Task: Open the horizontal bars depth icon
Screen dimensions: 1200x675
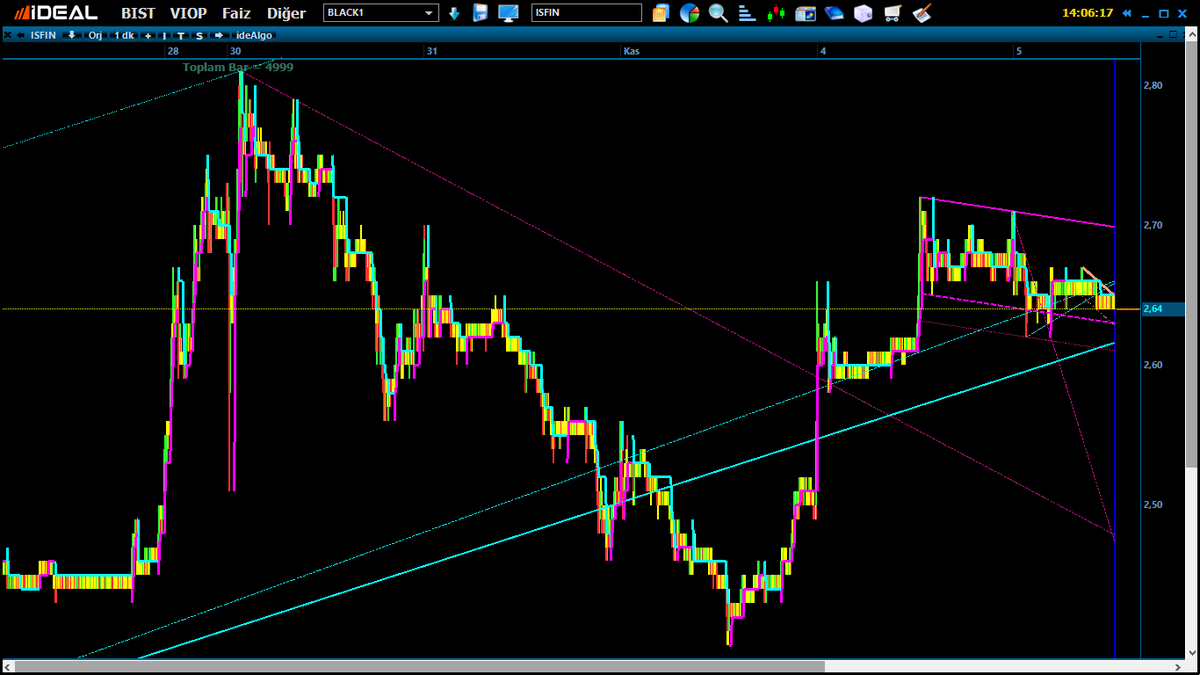Action: (x=747, y=13)
